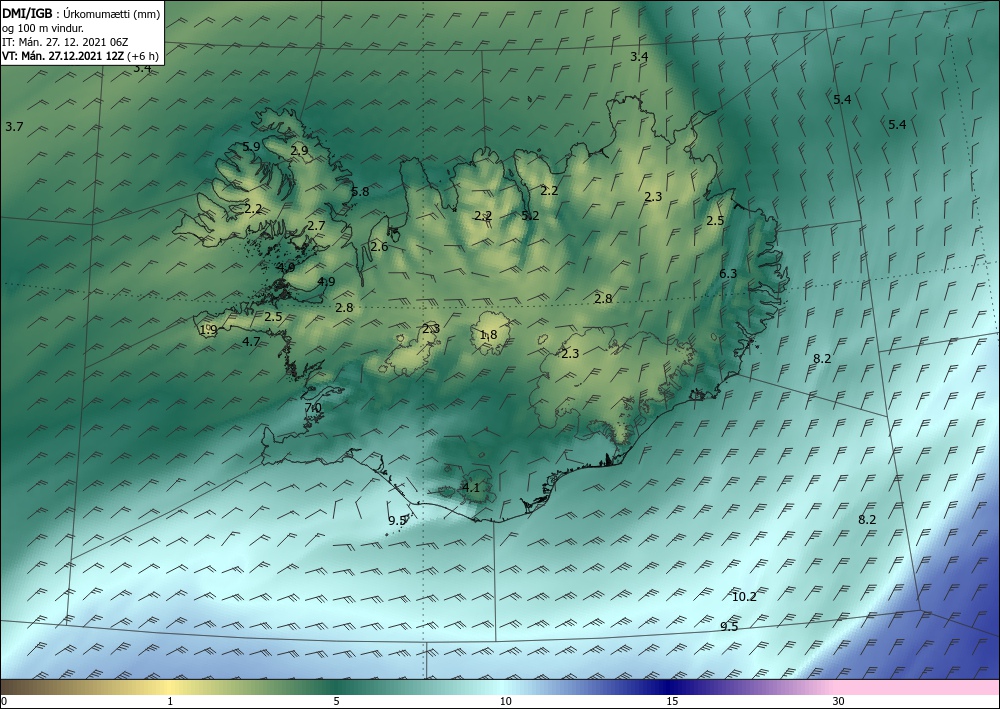1000x709 pixels.
Task: Click the 2.7 value on the map
Action: coord(316,226)
